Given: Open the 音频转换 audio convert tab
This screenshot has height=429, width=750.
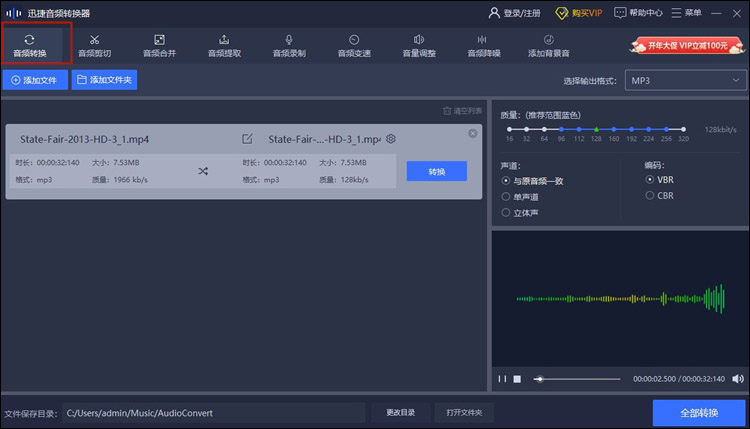Looking at the screenshot, I should click(30, 45).
